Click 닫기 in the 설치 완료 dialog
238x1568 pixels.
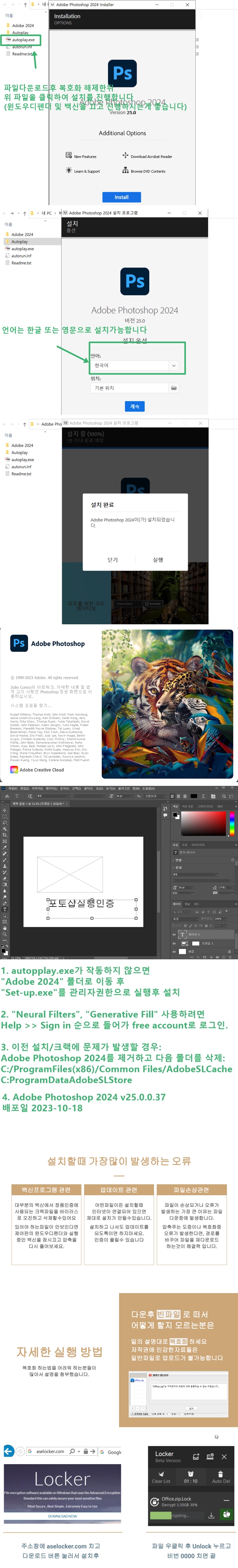tap(113, 560)
